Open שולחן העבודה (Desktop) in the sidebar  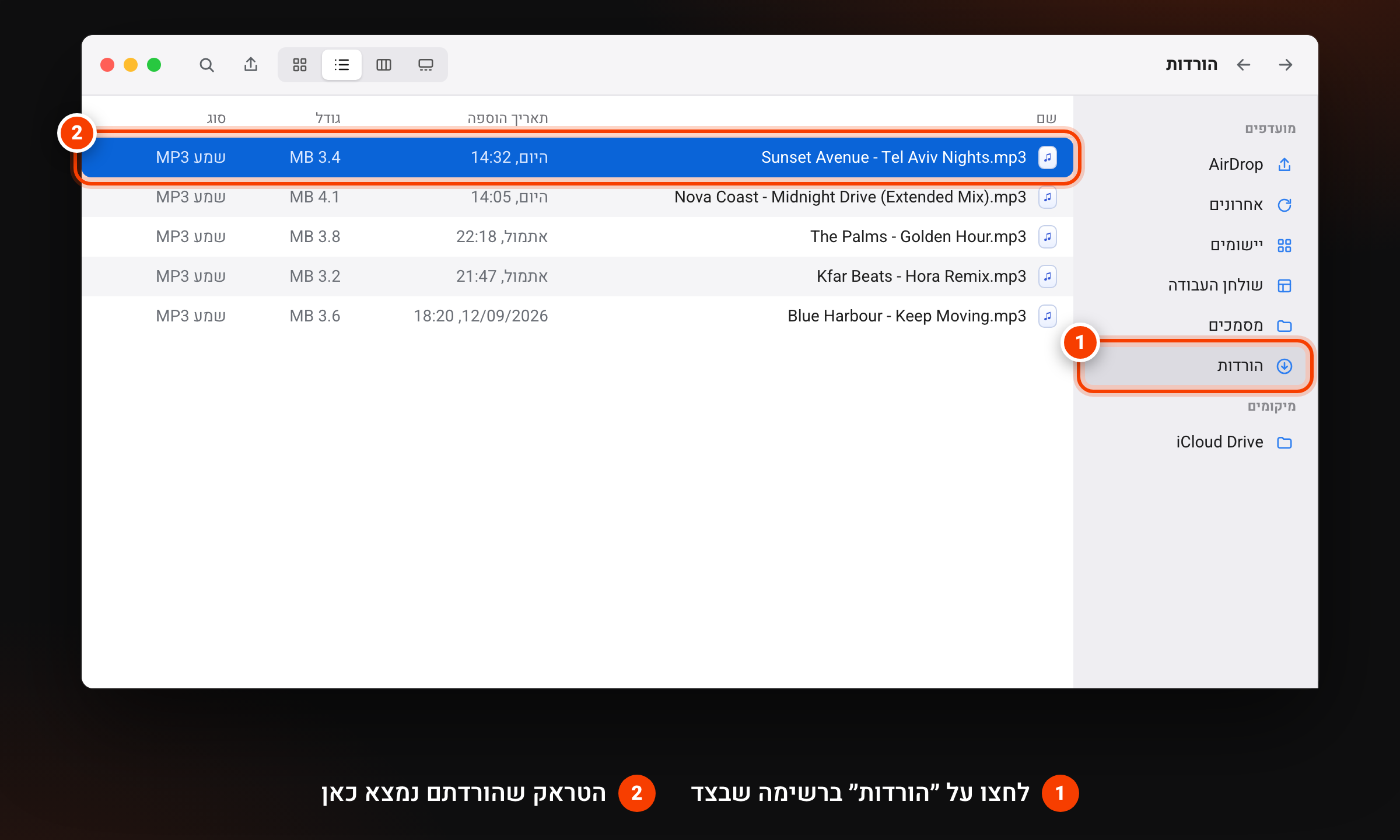coord(1195,285)
